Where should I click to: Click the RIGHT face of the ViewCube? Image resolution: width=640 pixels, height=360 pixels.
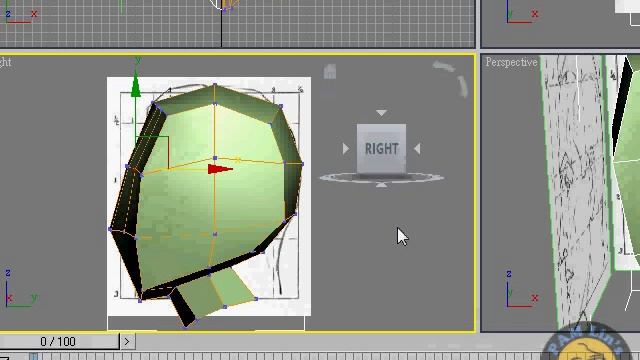pos(381,149)
